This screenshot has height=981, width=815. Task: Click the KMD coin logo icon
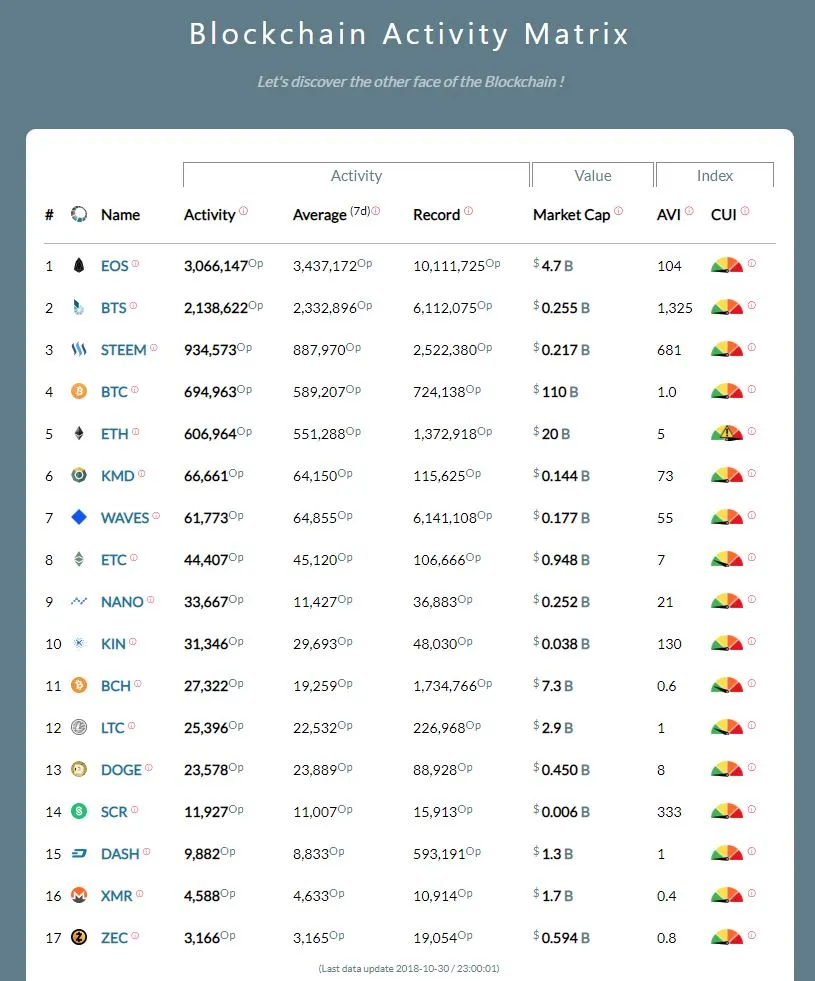tap(79, 475)
